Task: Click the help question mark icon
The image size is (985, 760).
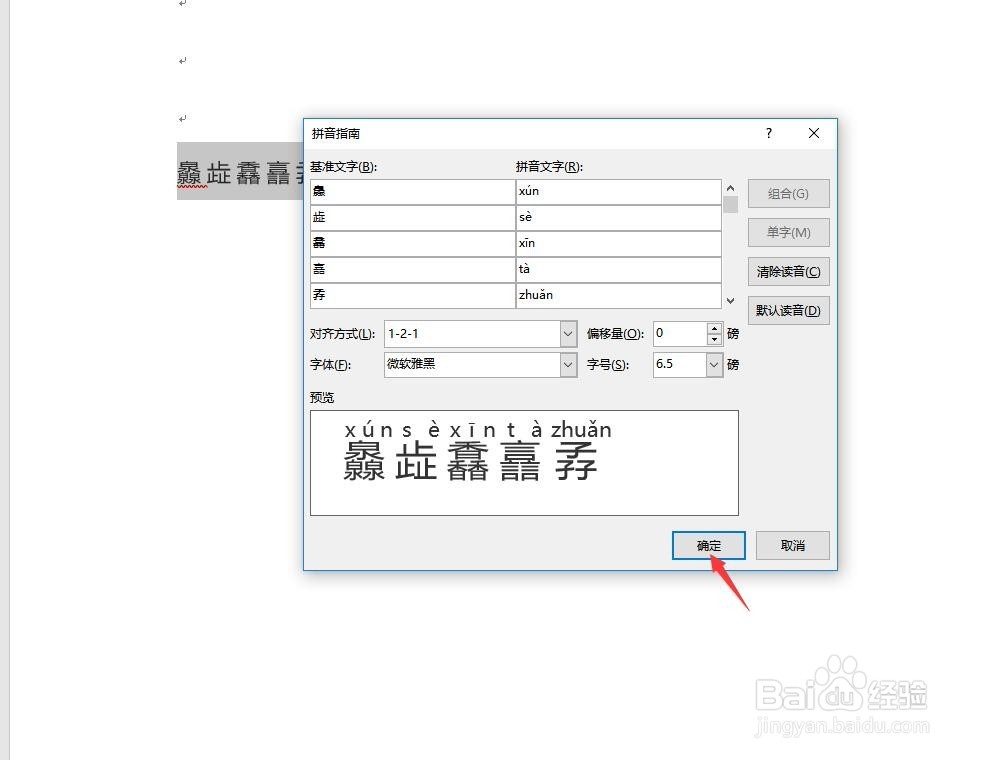Action: pos(768,133)
